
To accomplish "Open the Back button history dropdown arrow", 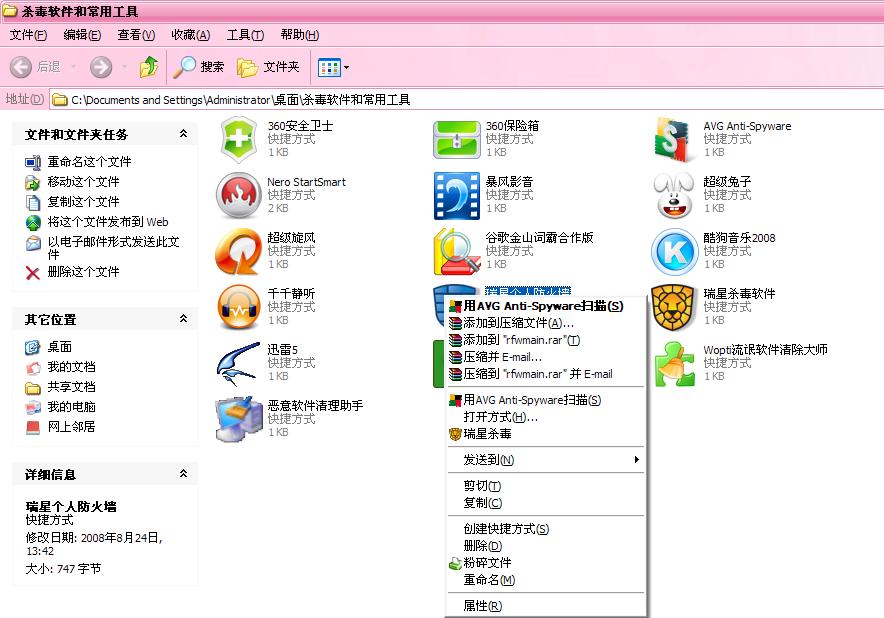I will pyautogui.click(x=73, y=67).
